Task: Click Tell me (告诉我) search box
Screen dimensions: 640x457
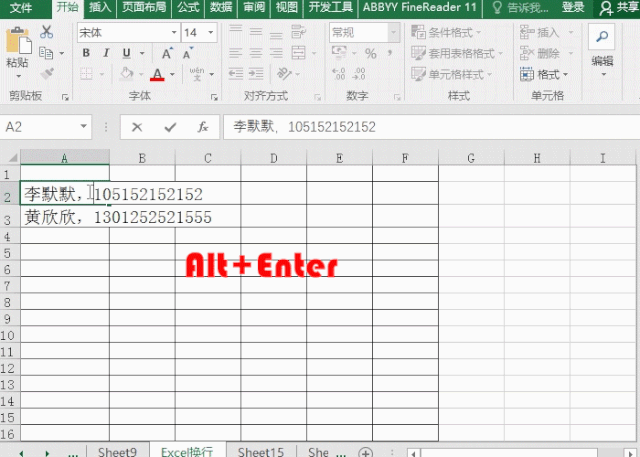Action: tap(520, 8)
